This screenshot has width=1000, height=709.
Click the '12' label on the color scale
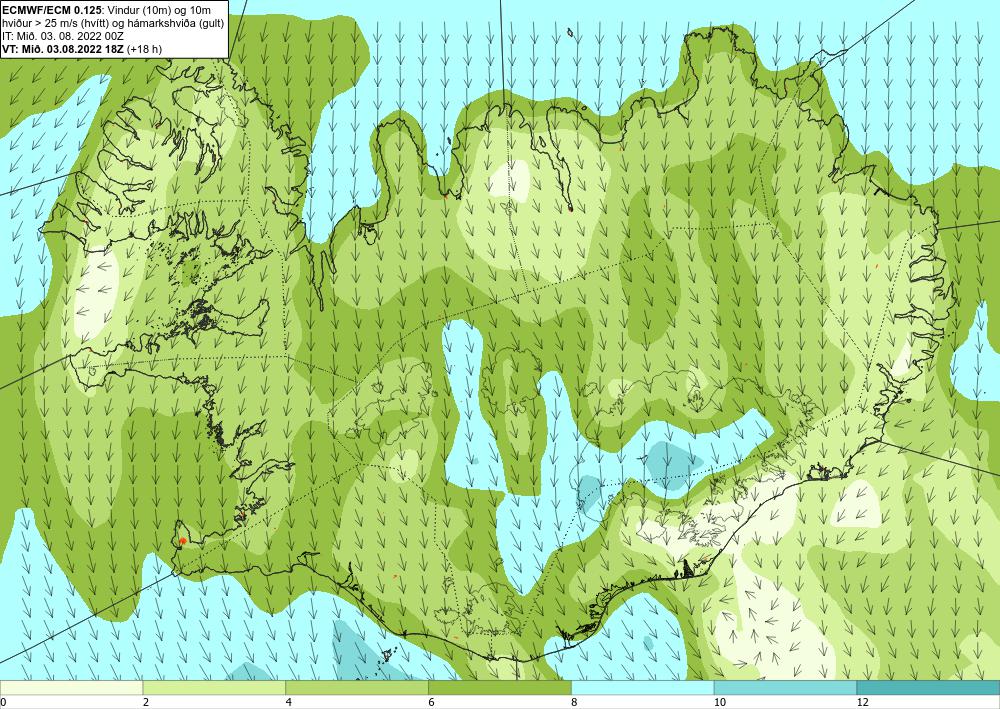[x=862, y=702]
